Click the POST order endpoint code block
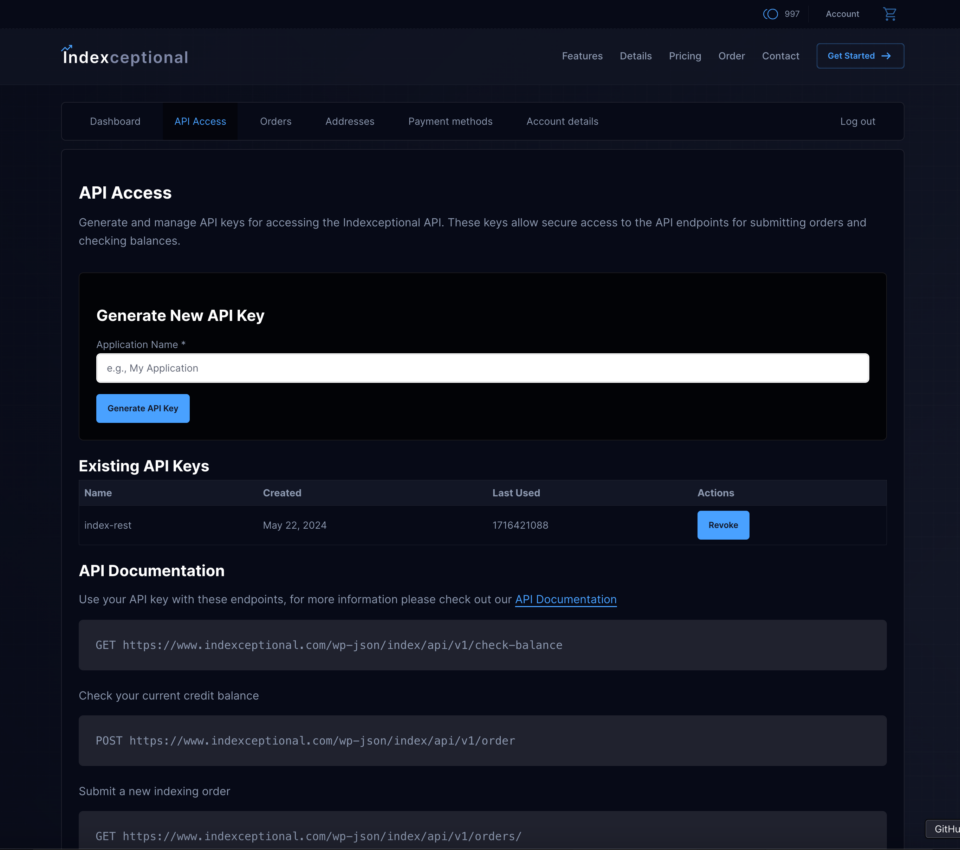 pyautogui.click(x=482, y=740)
